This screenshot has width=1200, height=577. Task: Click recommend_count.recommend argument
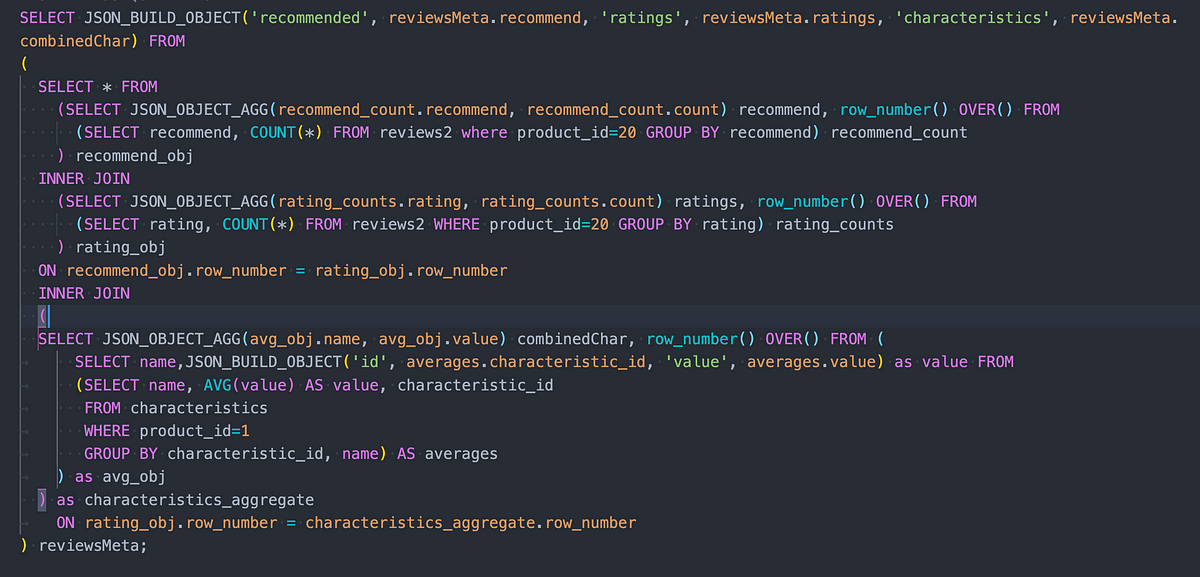coord(391,110)
